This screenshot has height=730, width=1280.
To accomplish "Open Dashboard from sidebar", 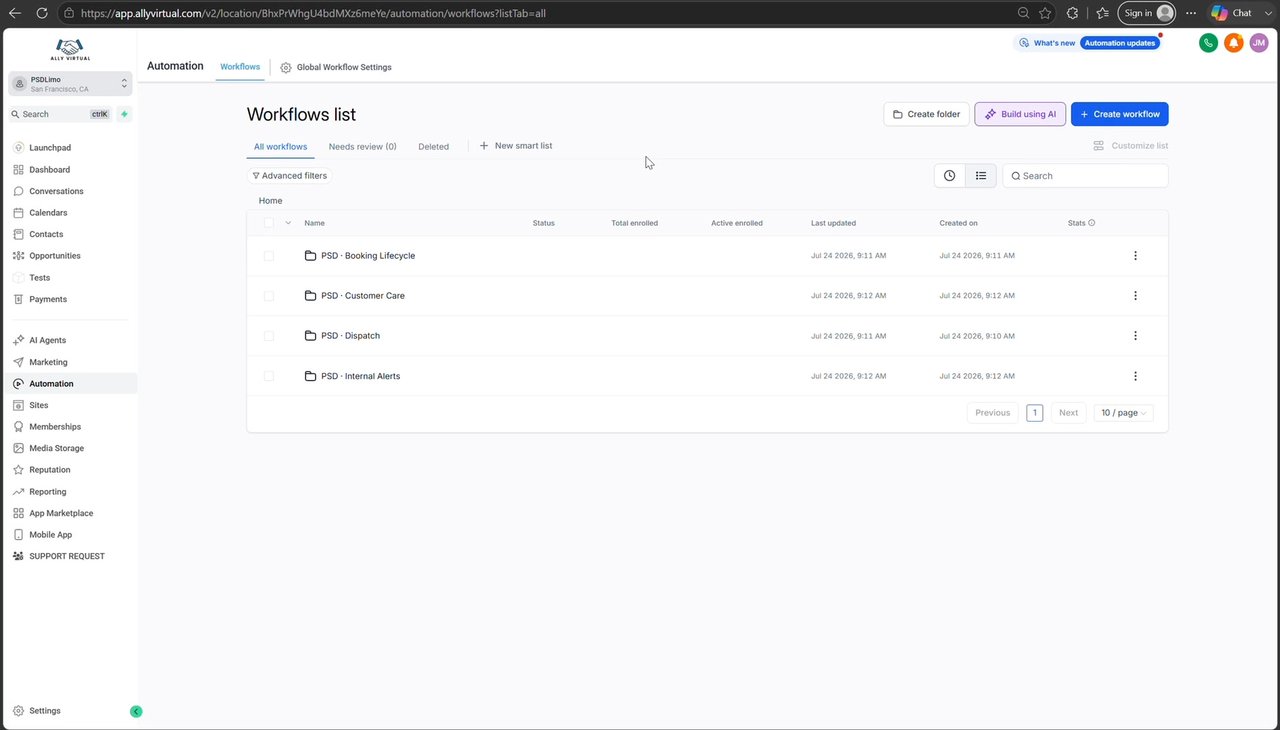I will [x=49, y=170].
